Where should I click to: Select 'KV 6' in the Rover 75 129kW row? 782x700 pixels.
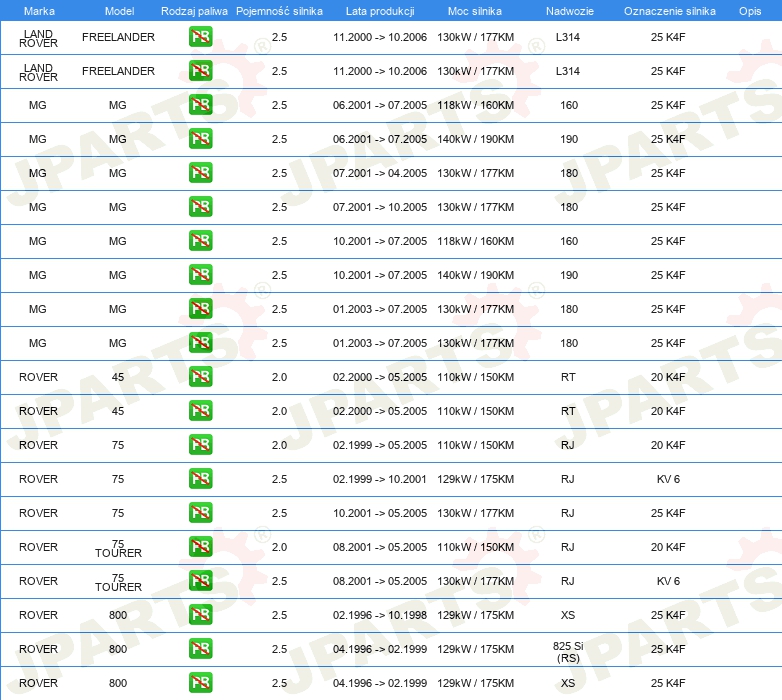[668, 479]
